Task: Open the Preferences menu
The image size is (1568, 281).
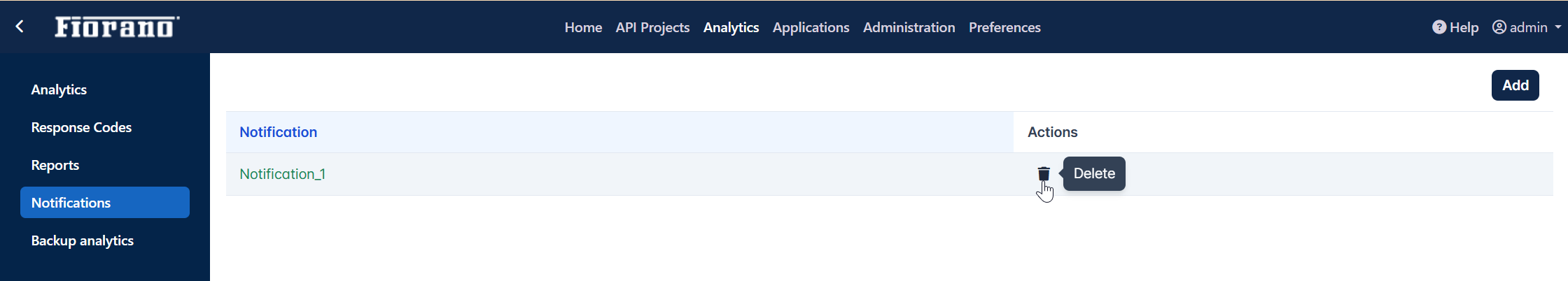Action: coord(1004,27)
